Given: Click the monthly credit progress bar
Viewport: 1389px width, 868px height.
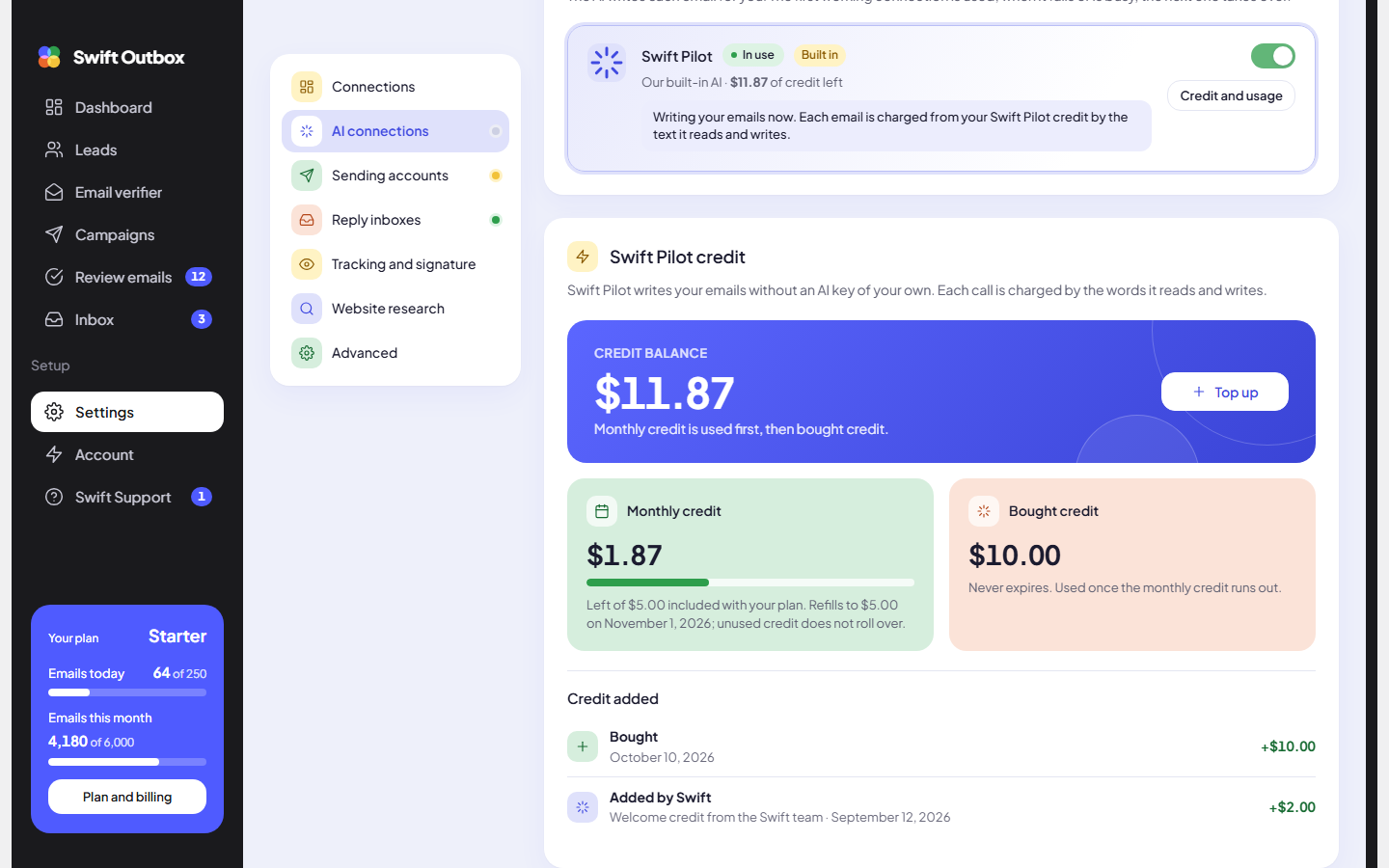Looking at the screenshot, I should coord(750,583).
